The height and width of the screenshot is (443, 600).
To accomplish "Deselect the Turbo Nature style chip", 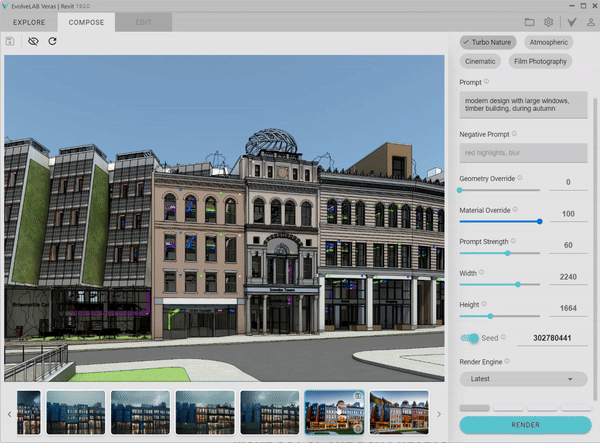I will 488,42.
